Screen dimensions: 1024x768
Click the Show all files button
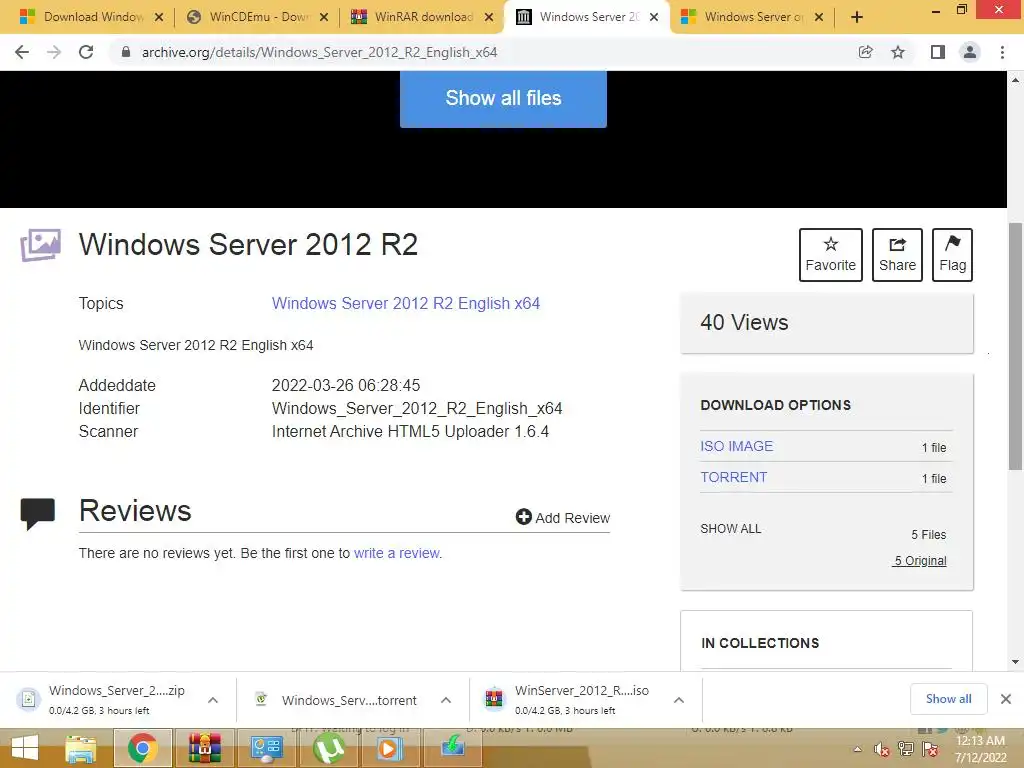pyautogui.click(x=503, y=99)
